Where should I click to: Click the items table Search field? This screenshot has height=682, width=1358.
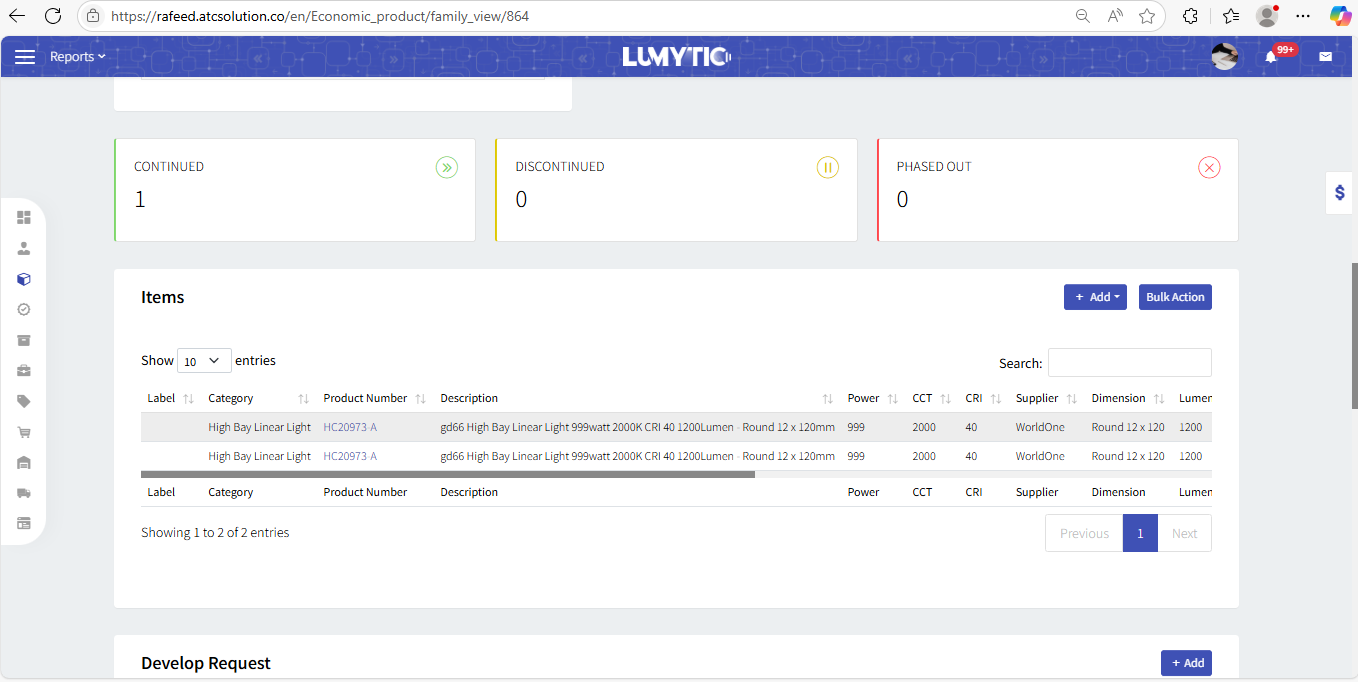point(1129,363)
